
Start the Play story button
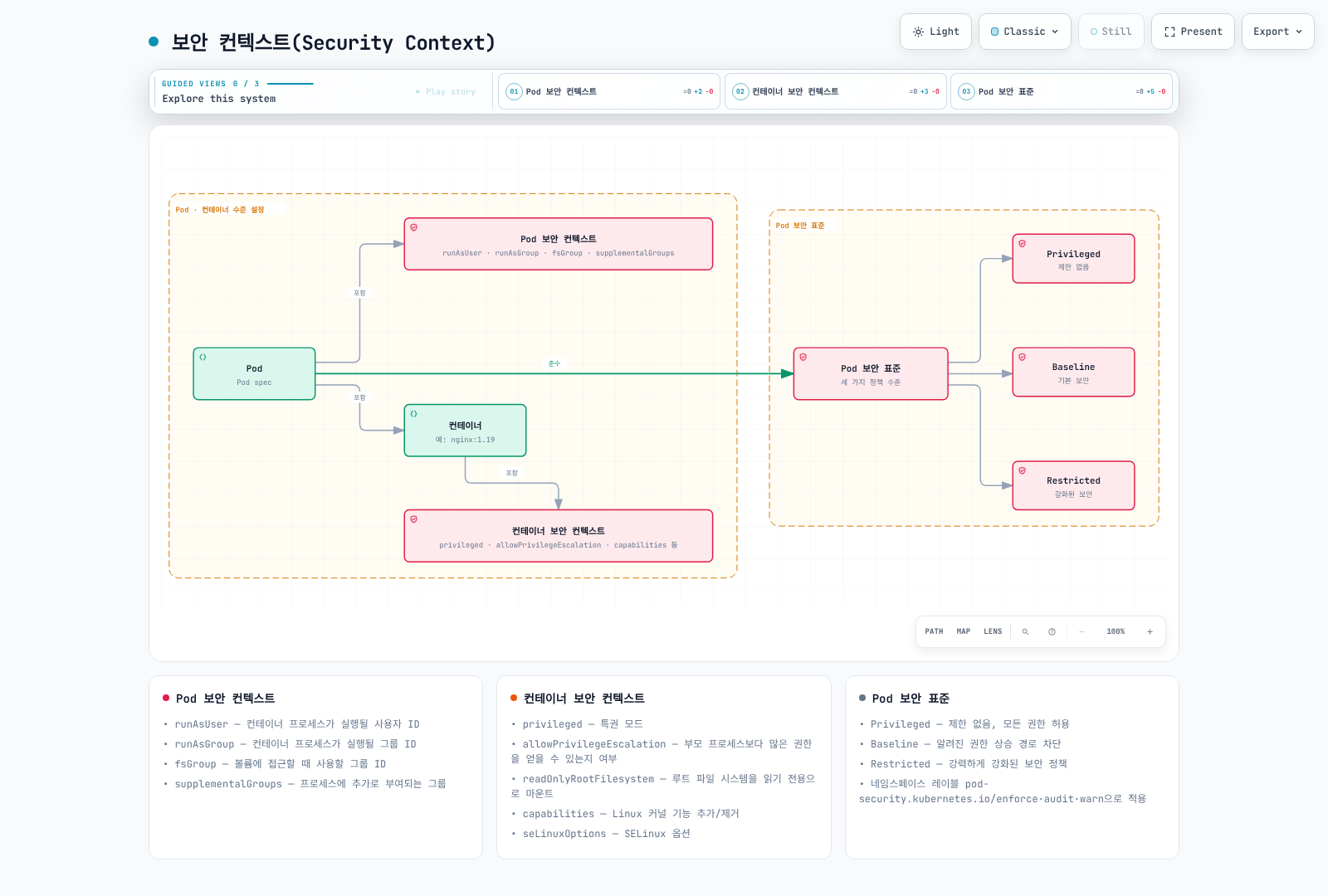(446, 92)
